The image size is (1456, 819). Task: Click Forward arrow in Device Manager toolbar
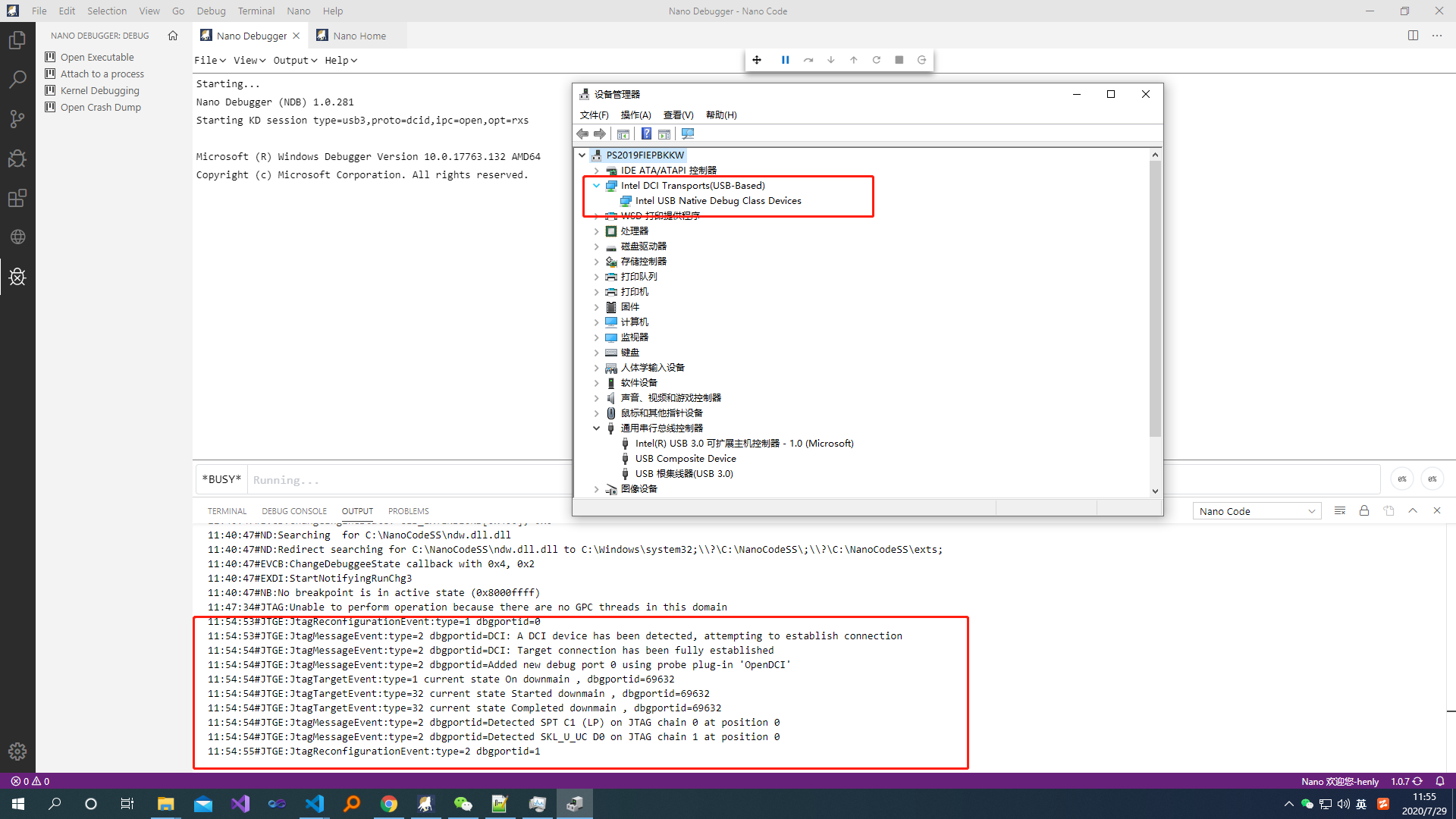pyautogui.click(x=600, y=134)
